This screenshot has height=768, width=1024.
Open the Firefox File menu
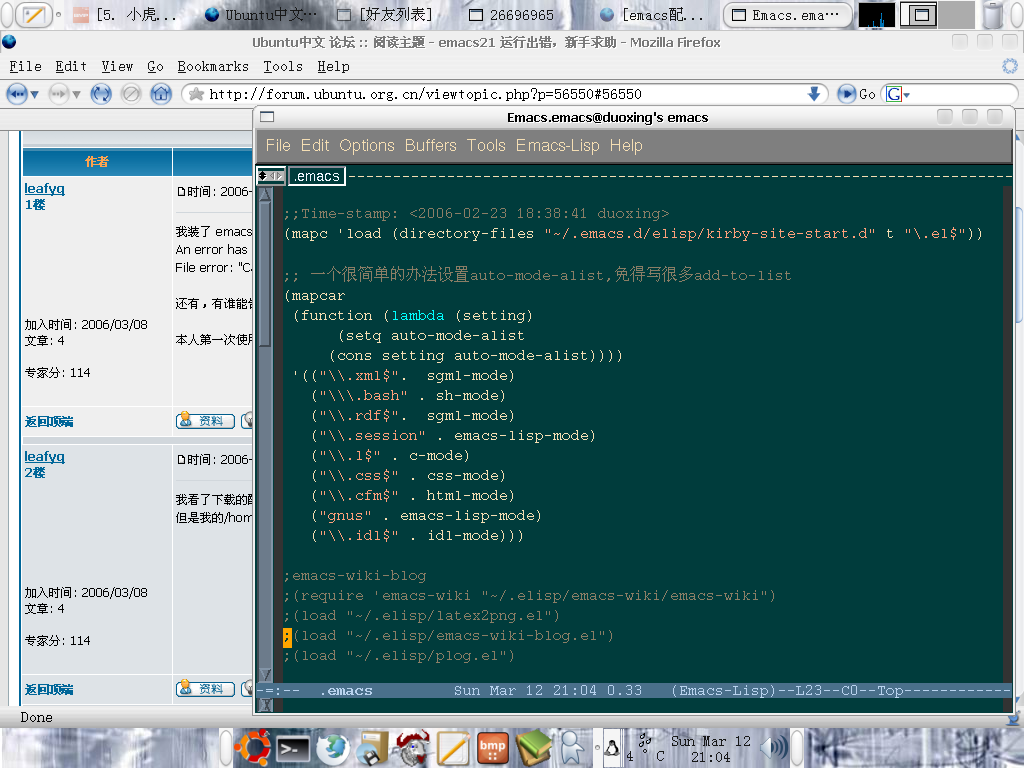pyautogui.click(x=25, y=66)
